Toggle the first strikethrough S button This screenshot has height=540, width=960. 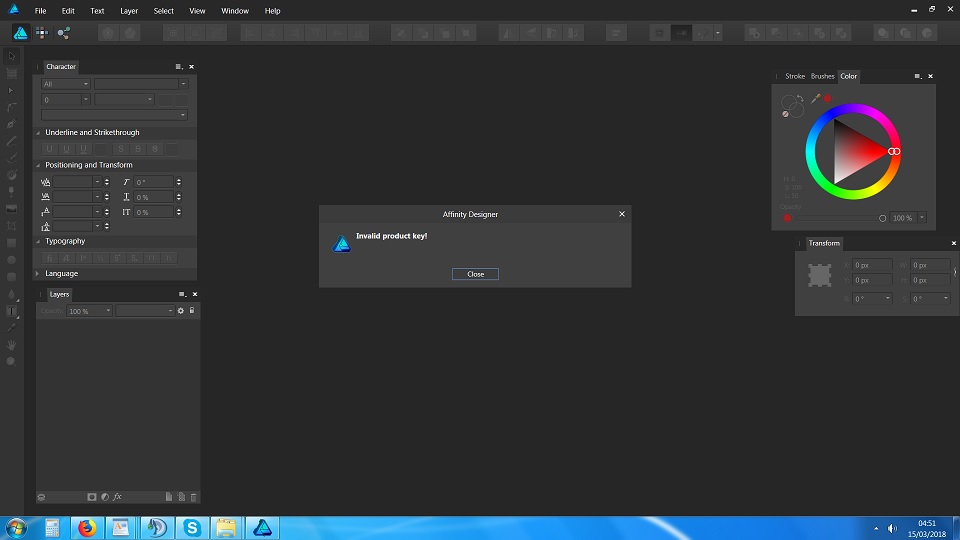tap(121, 149)
